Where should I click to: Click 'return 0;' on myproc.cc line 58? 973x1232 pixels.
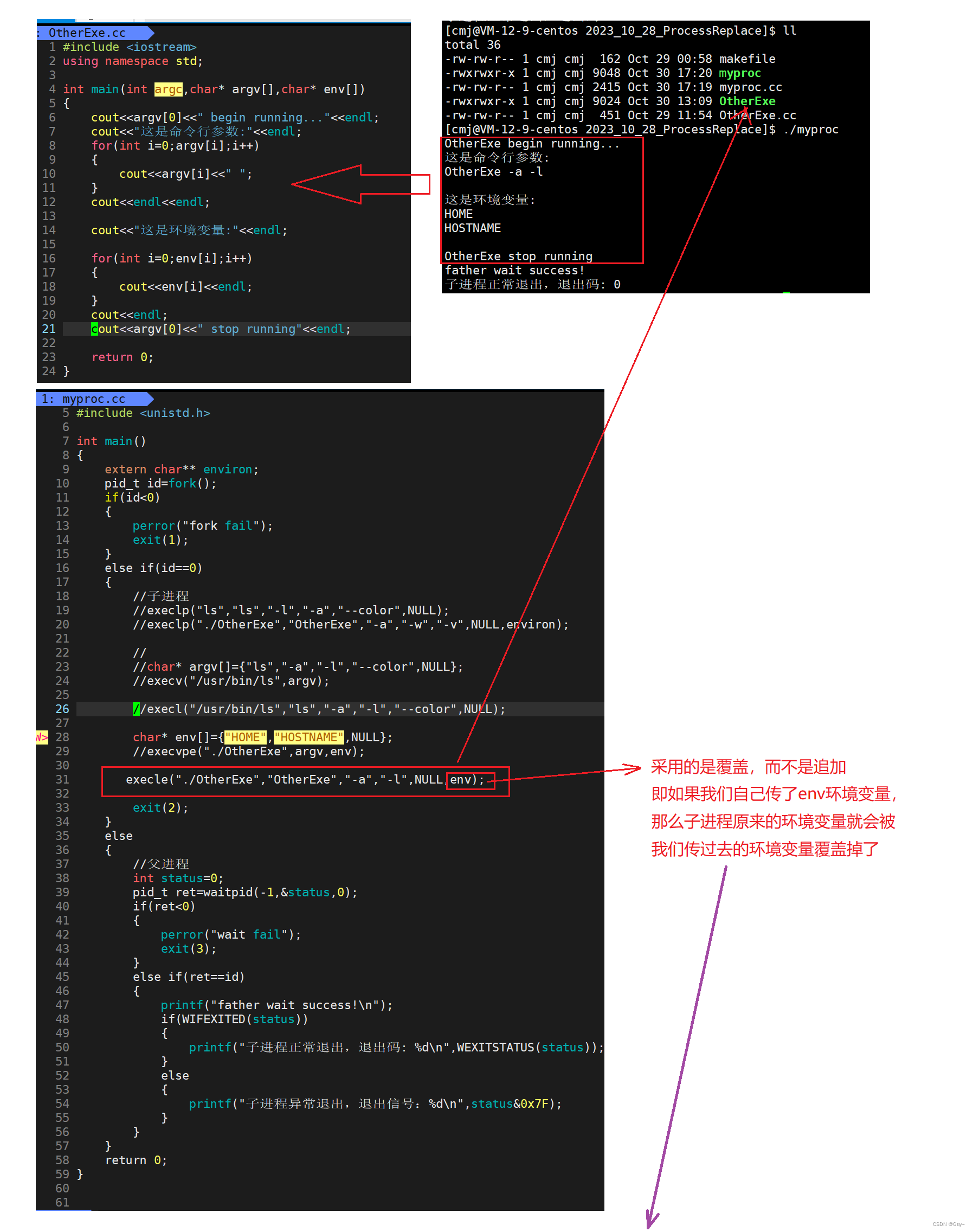pyautogui.click(x=136, y=1160)
